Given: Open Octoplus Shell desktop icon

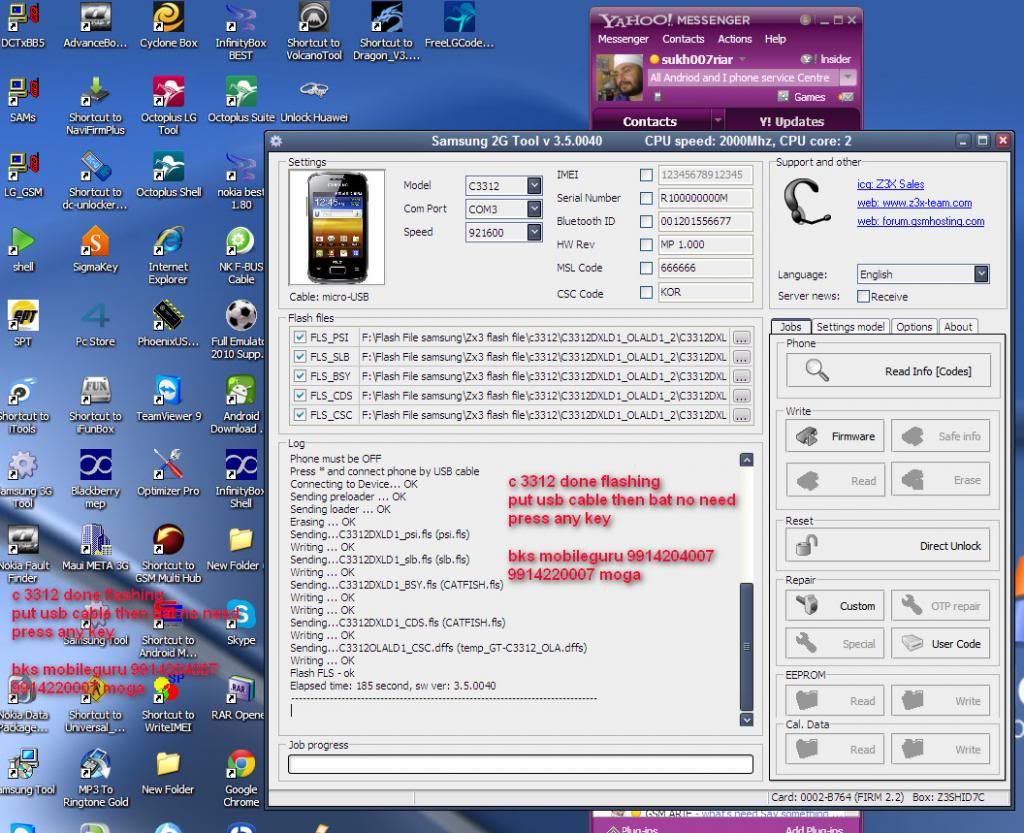Looking at the screenshot, I should 168,174.
